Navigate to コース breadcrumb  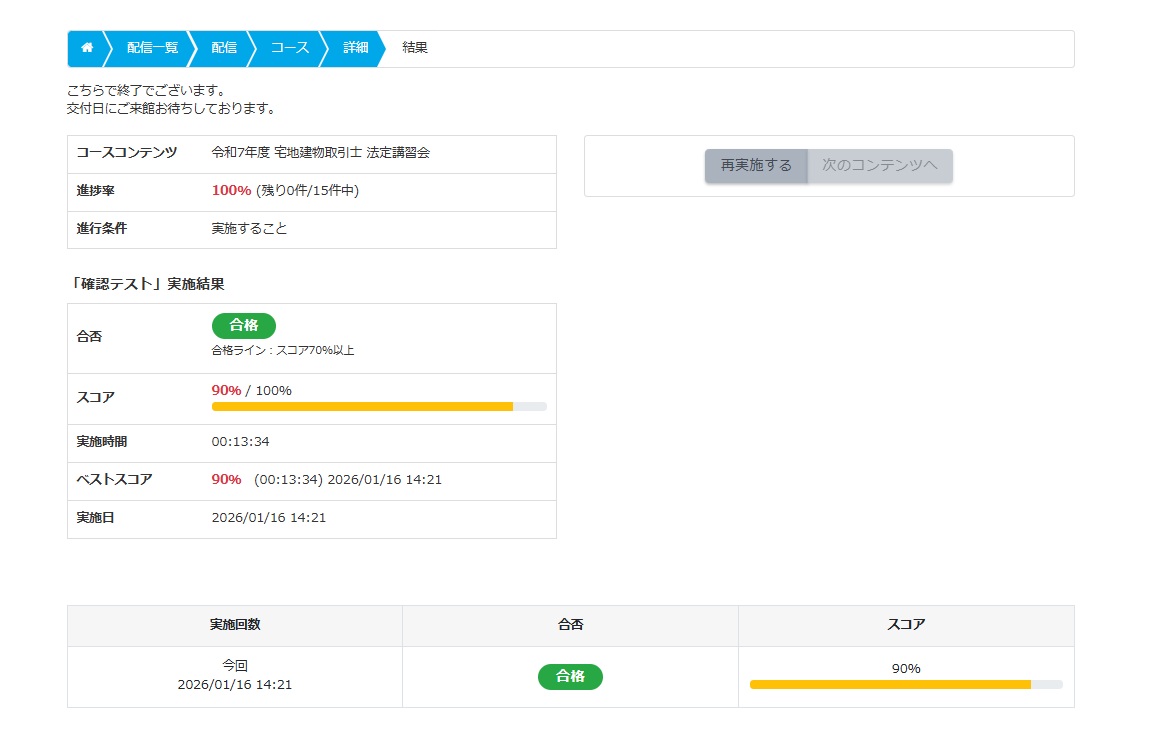pyautogui.click(x=290, y=48)
